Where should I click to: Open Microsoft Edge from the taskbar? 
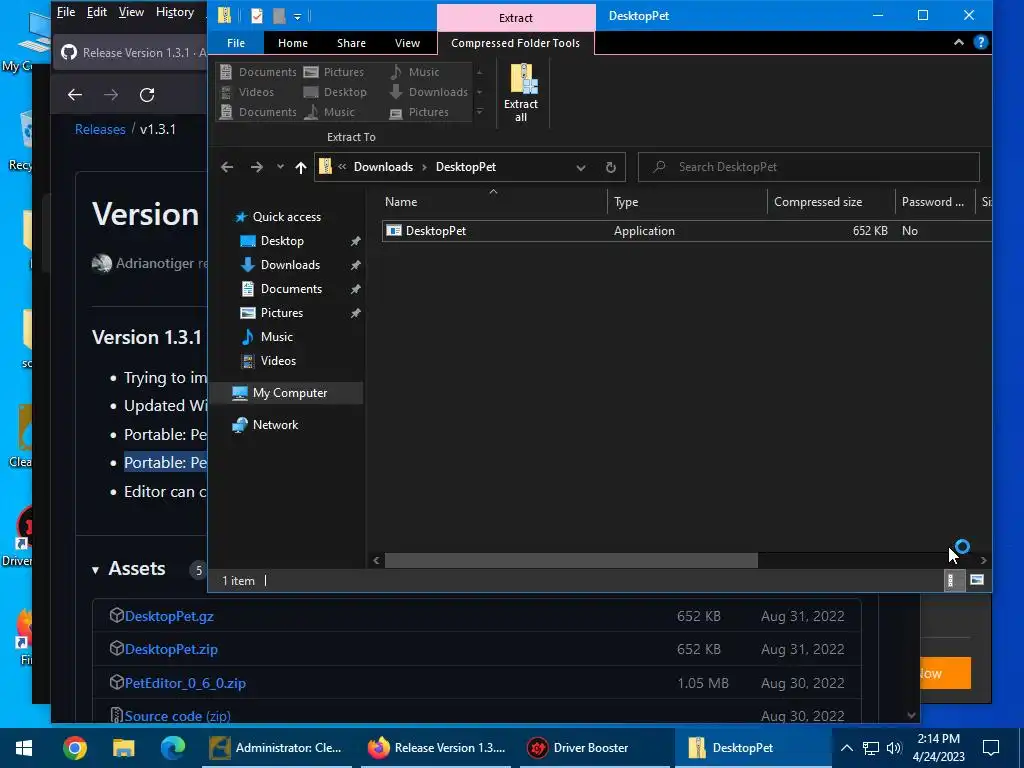point(173,748)
